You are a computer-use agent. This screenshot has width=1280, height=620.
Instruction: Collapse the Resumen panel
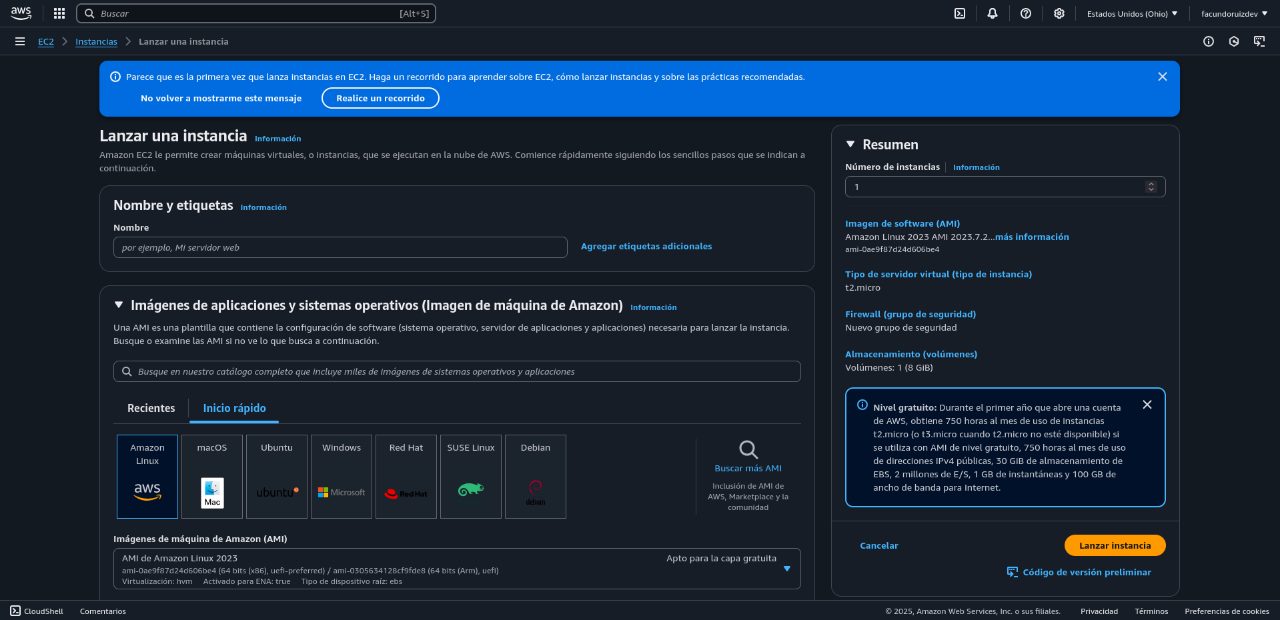[x=851, y=144]
